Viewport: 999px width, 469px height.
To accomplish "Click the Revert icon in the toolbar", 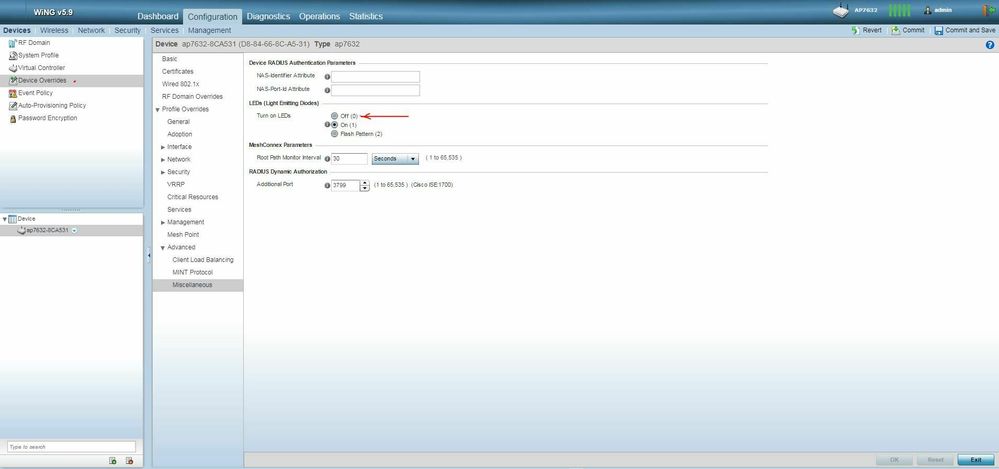I will coord(856,30).
